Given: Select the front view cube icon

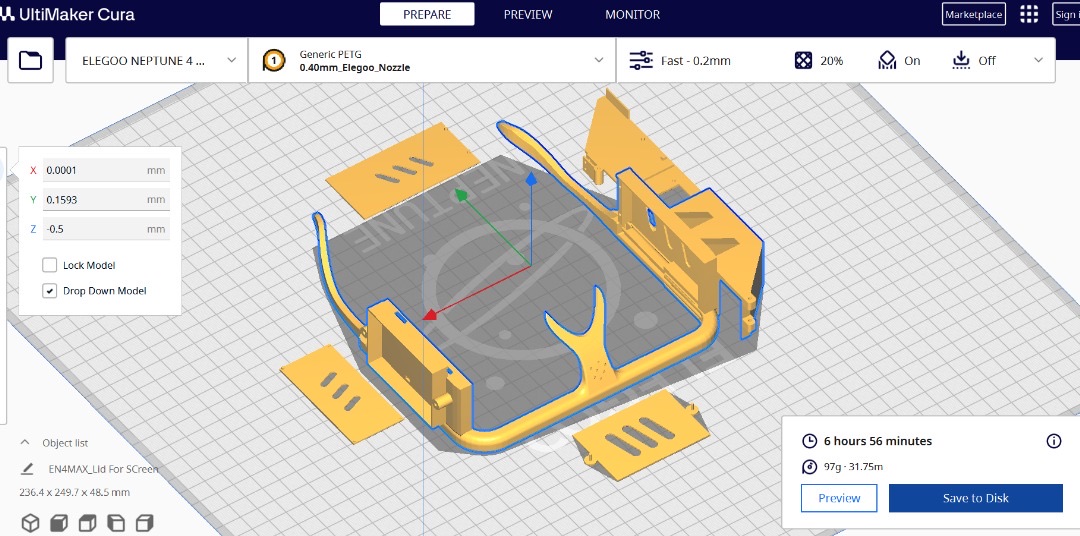Looking at the screenshot, I should pyautogui.click(x=59, y=522).
